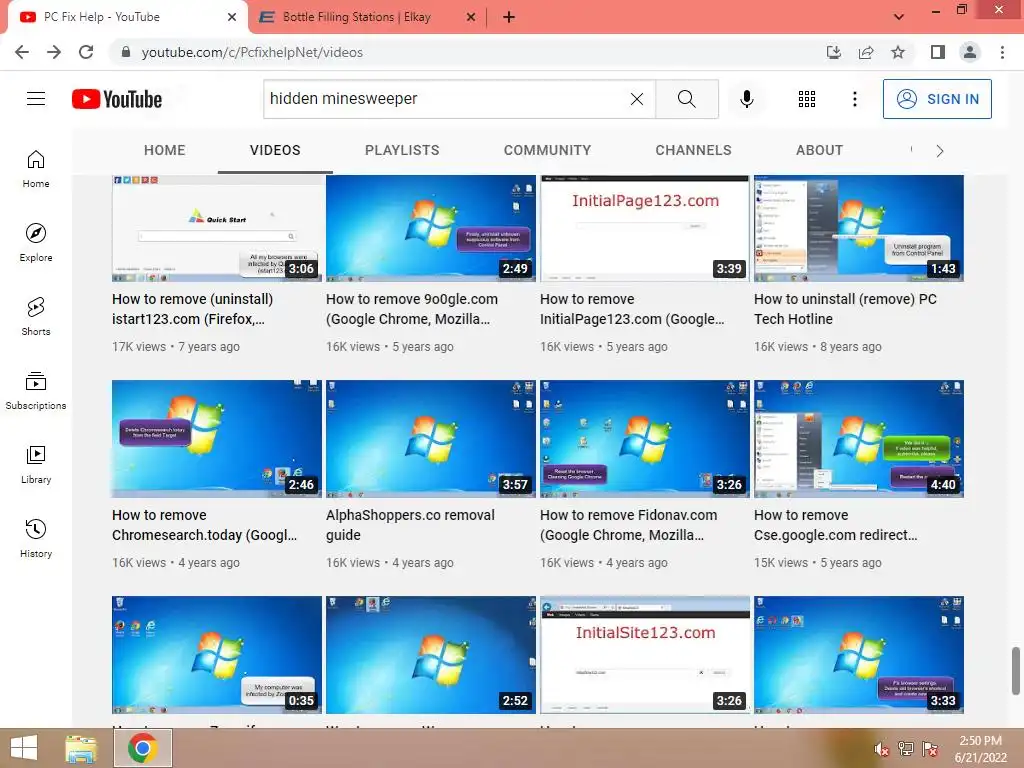Go forward with browser forward arrow

coord(54,52)
